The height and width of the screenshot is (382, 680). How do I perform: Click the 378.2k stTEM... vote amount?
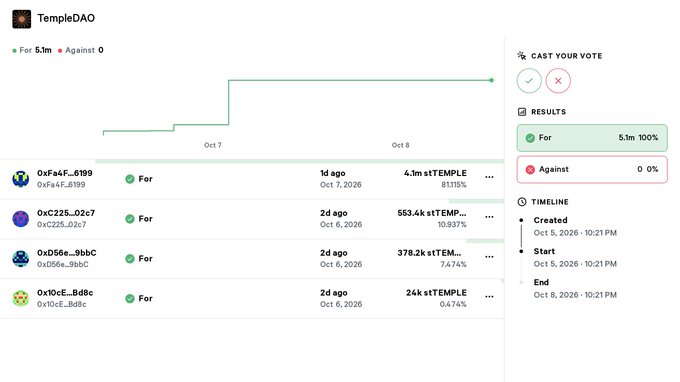click(x=429, y=253)
